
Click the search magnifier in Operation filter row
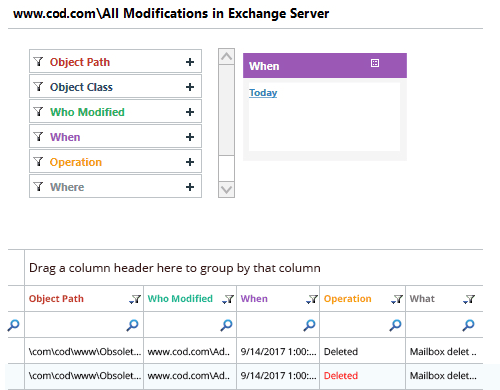click(x=395, y=325)
